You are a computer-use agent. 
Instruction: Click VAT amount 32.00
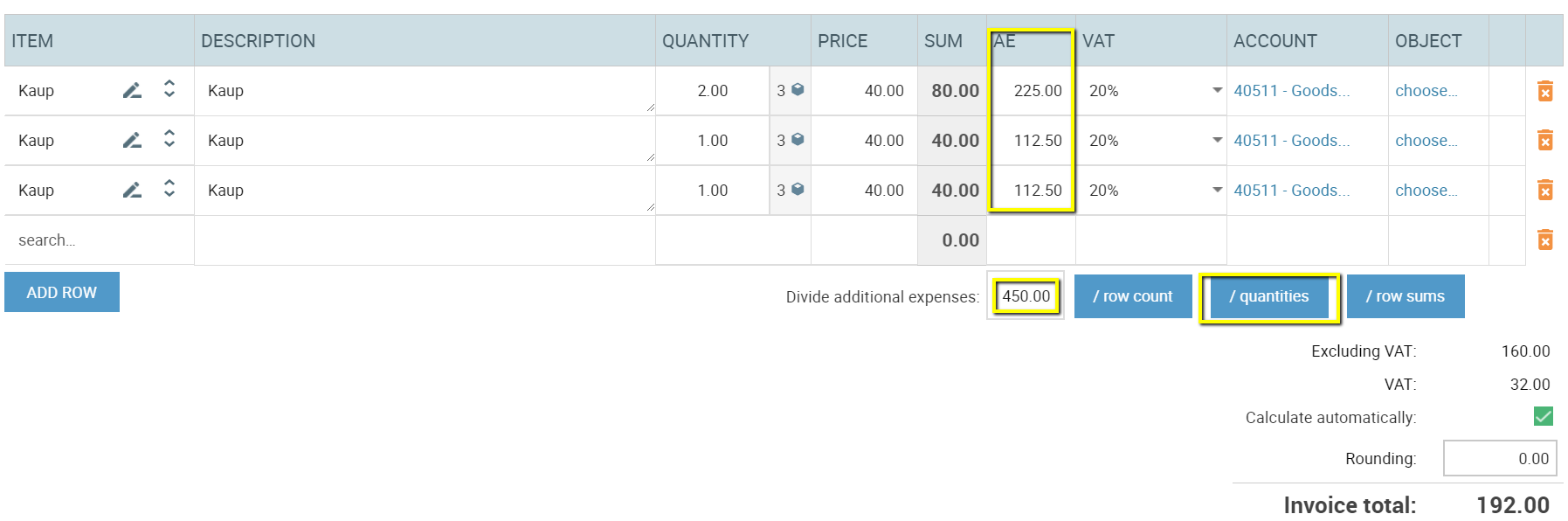coord(1530,385)
